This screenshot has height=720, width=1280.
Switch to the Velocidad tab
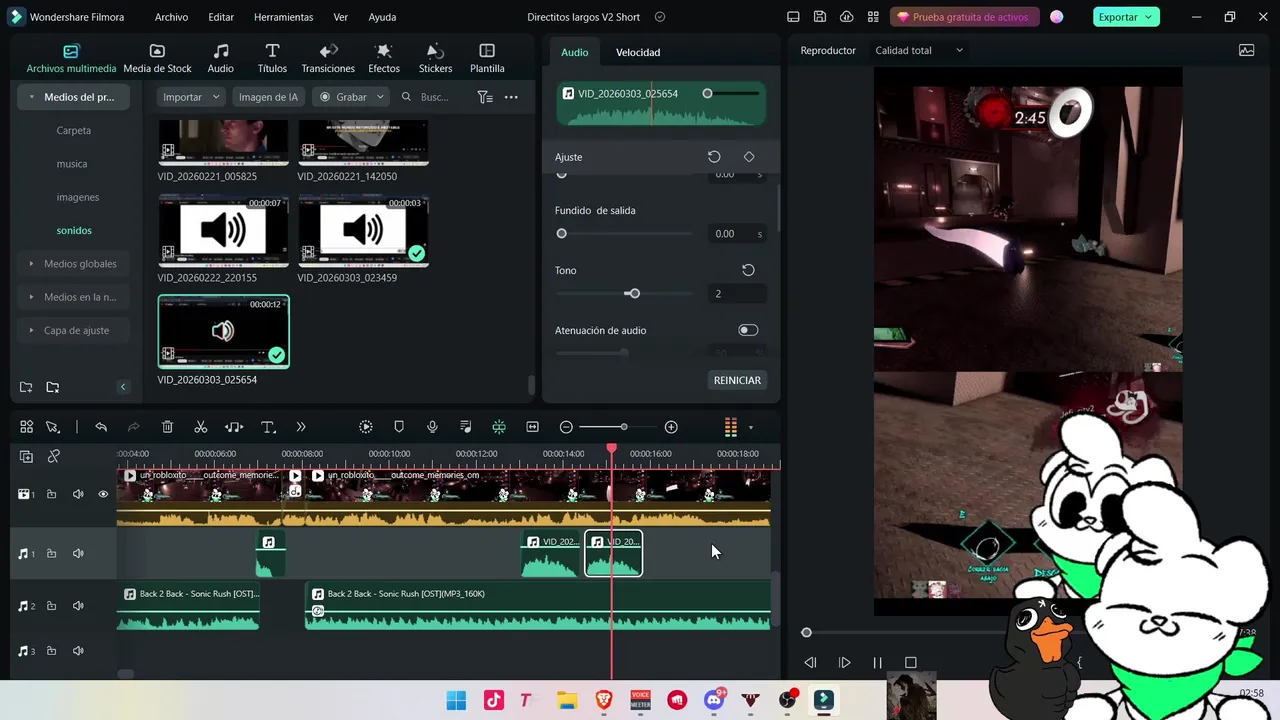click(x=638, y=52)
